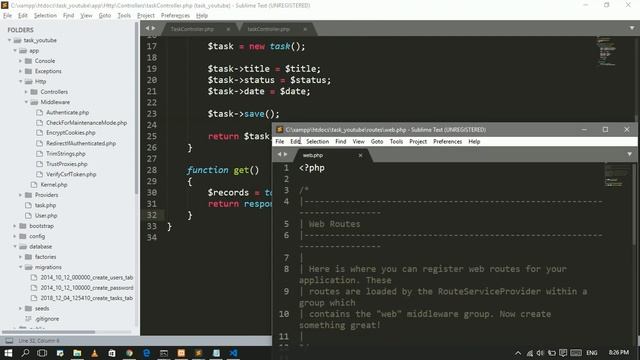The width and height of the screenshot is (640, 360).
Task: Open CheckForMaintenanceMode.php file
Action: 87,123
